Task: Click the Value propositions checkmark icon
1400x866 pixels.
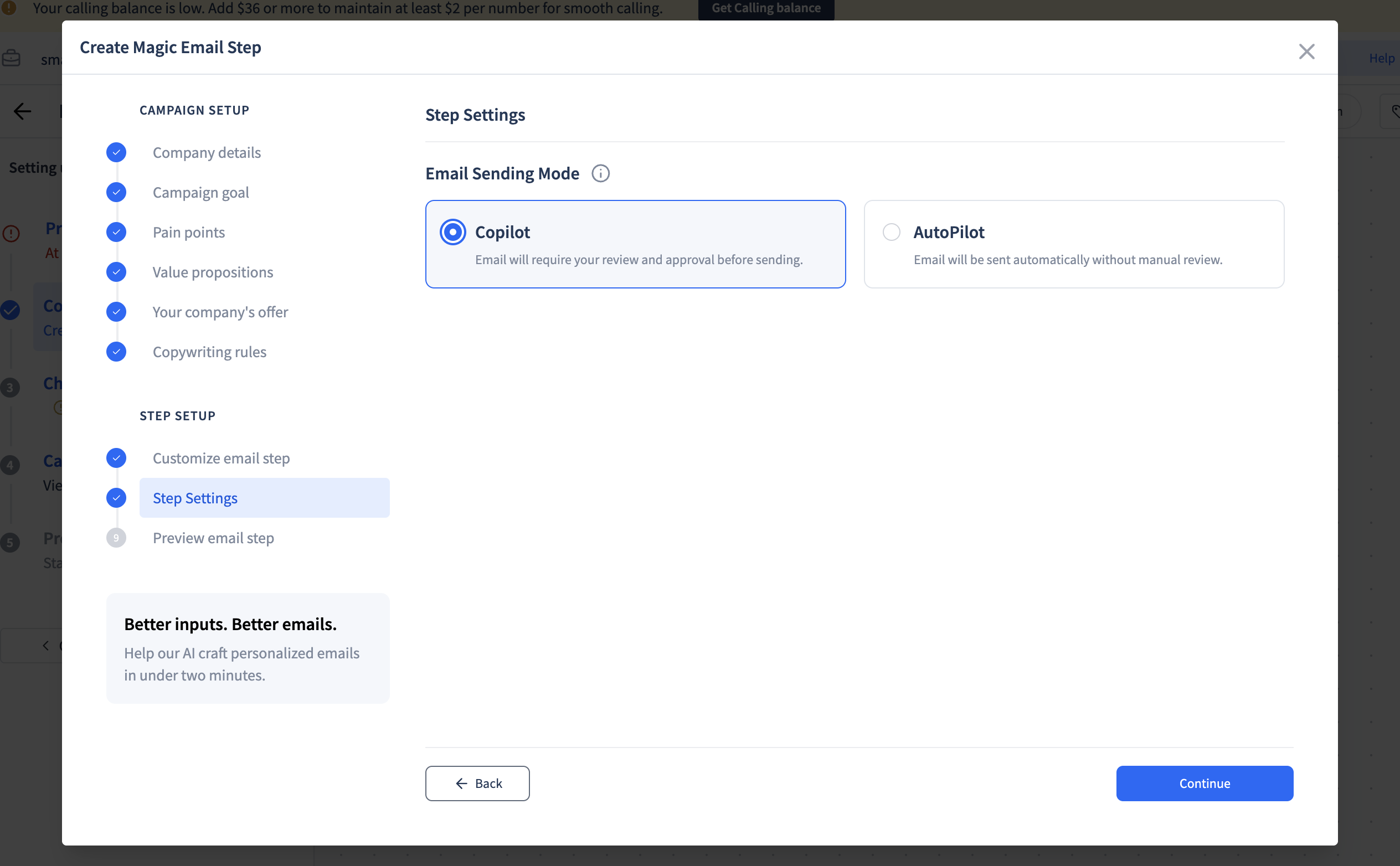Action: tap(116, 272)
